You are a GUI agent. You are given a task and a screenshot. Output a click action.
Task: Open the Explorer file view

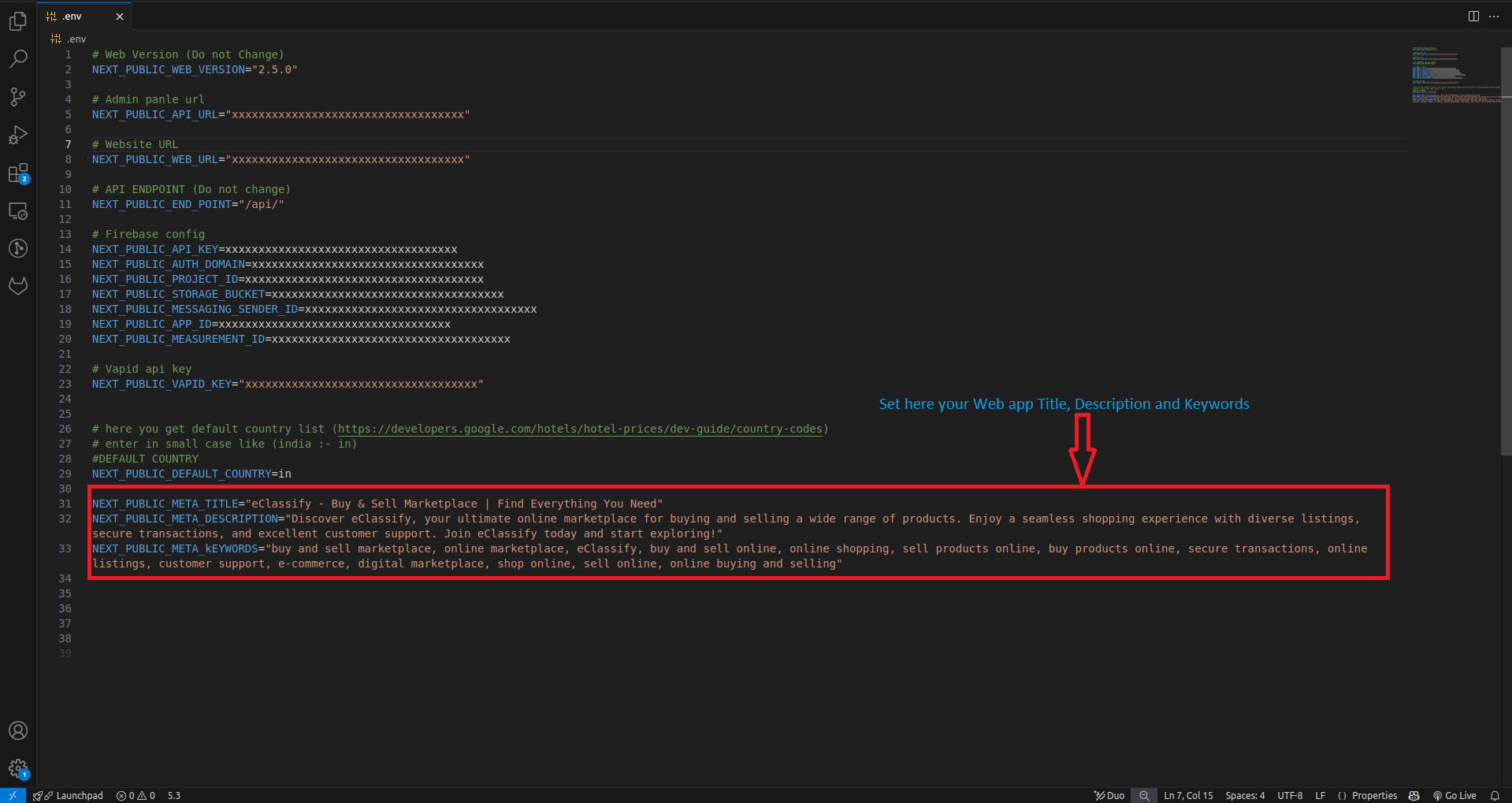(x=17, y=21)
